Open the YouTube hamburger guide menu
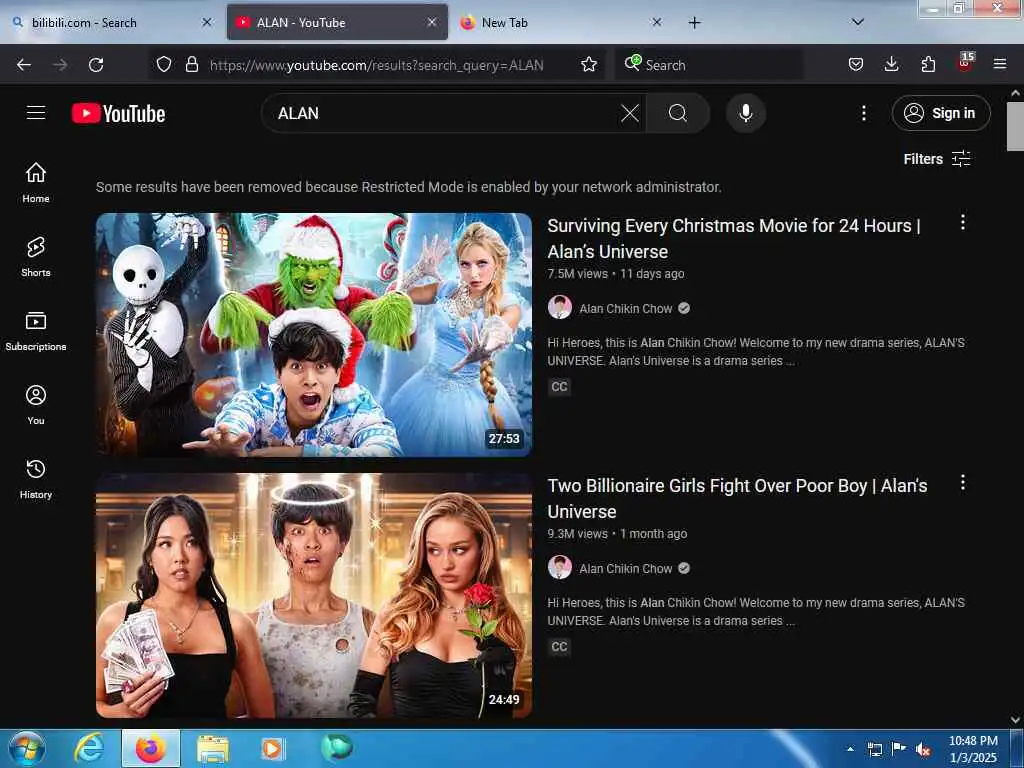 [x=36, y=113]
